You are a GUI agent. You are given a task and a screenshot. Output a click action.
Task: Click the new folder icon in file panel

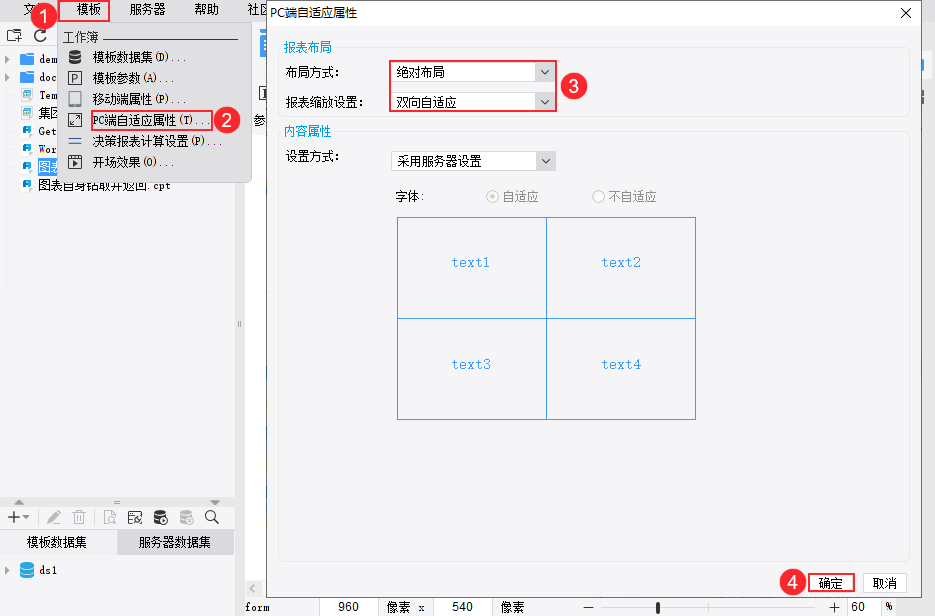[x=14, y=35]
